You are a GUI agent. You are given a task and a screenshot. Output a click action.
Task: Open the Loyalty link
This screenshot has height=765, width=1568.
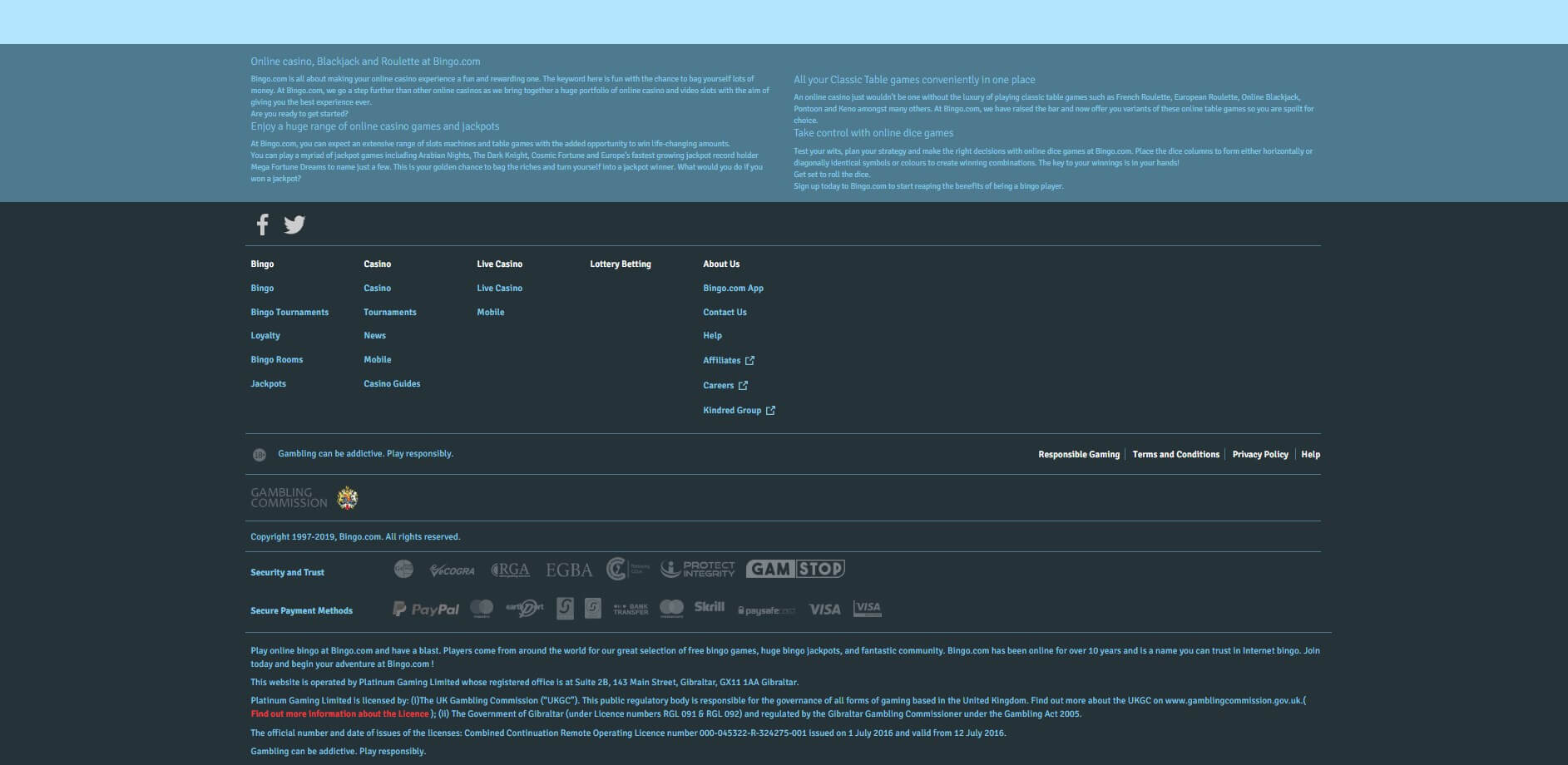tap(265, 336)
